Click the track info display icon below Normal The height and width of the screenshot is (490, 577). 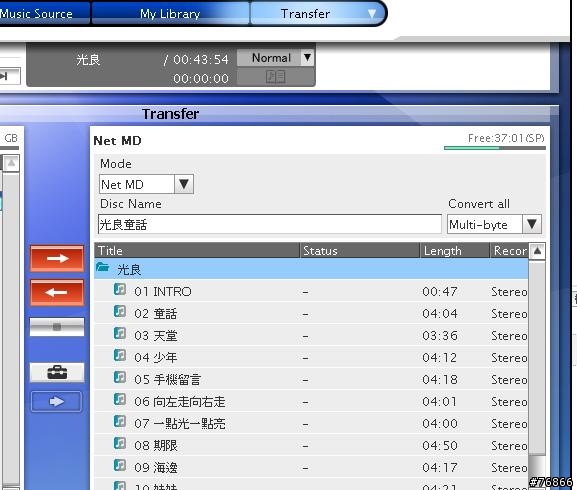(x=276, y=77)
